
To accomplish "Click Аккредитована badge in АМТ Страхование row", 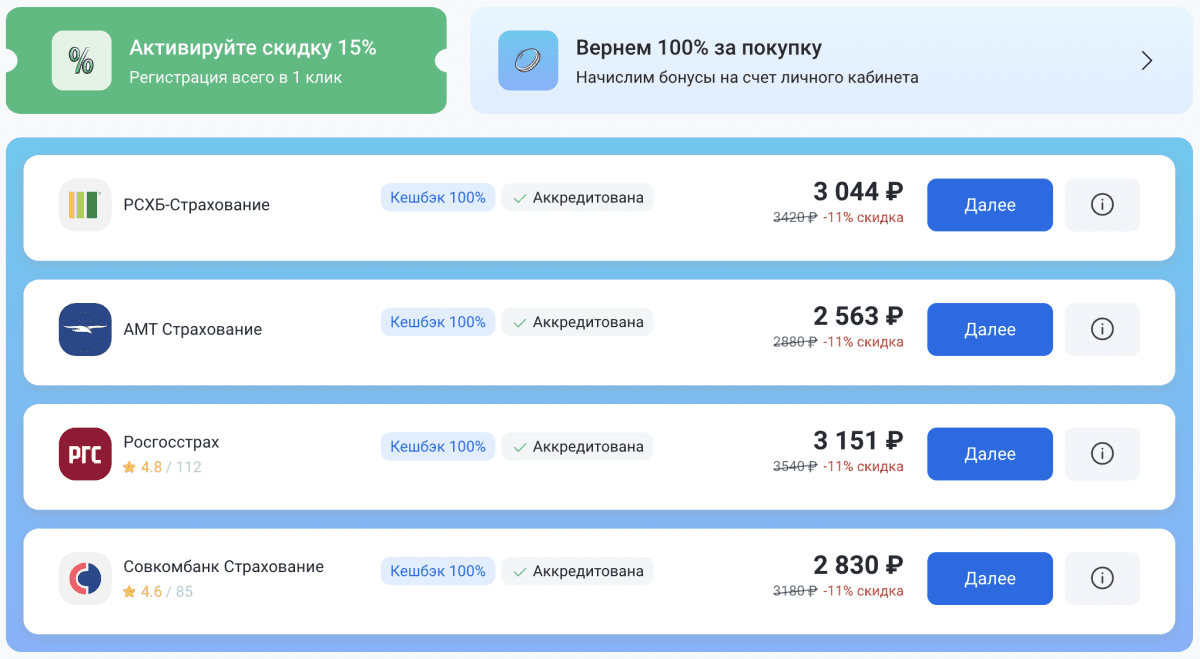I will tap(577, 322).
